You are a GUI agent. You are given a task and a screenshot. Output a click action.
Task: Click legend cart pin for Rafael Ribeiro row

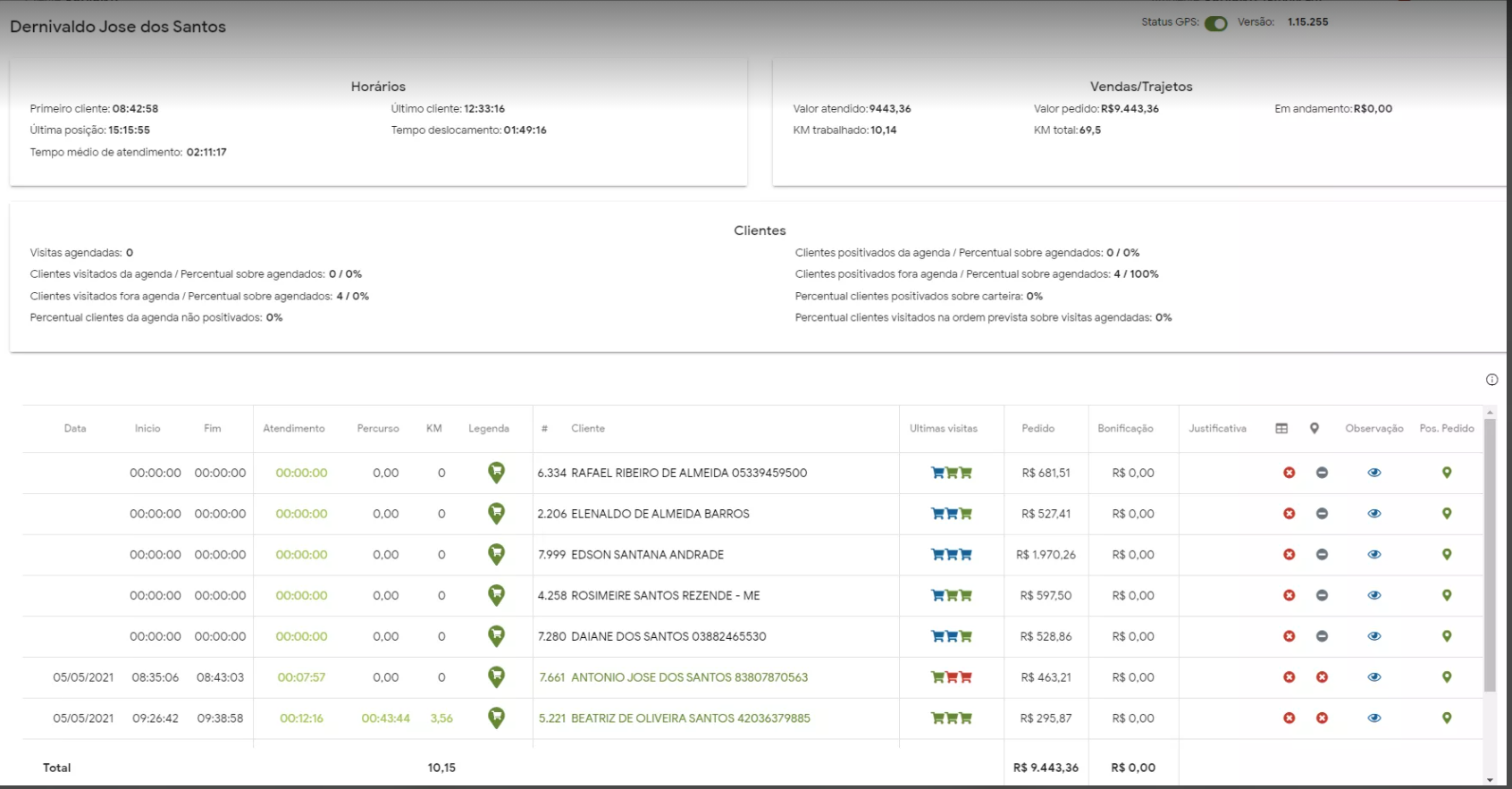(496, 473)
